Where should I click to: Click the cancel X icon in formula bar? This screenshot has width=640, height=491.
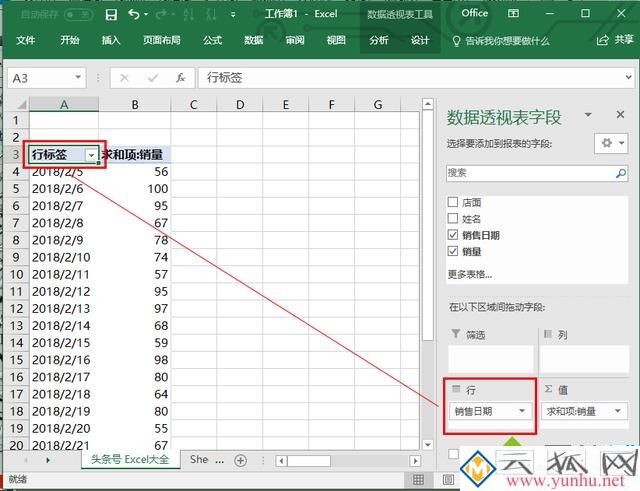(124, 78)
